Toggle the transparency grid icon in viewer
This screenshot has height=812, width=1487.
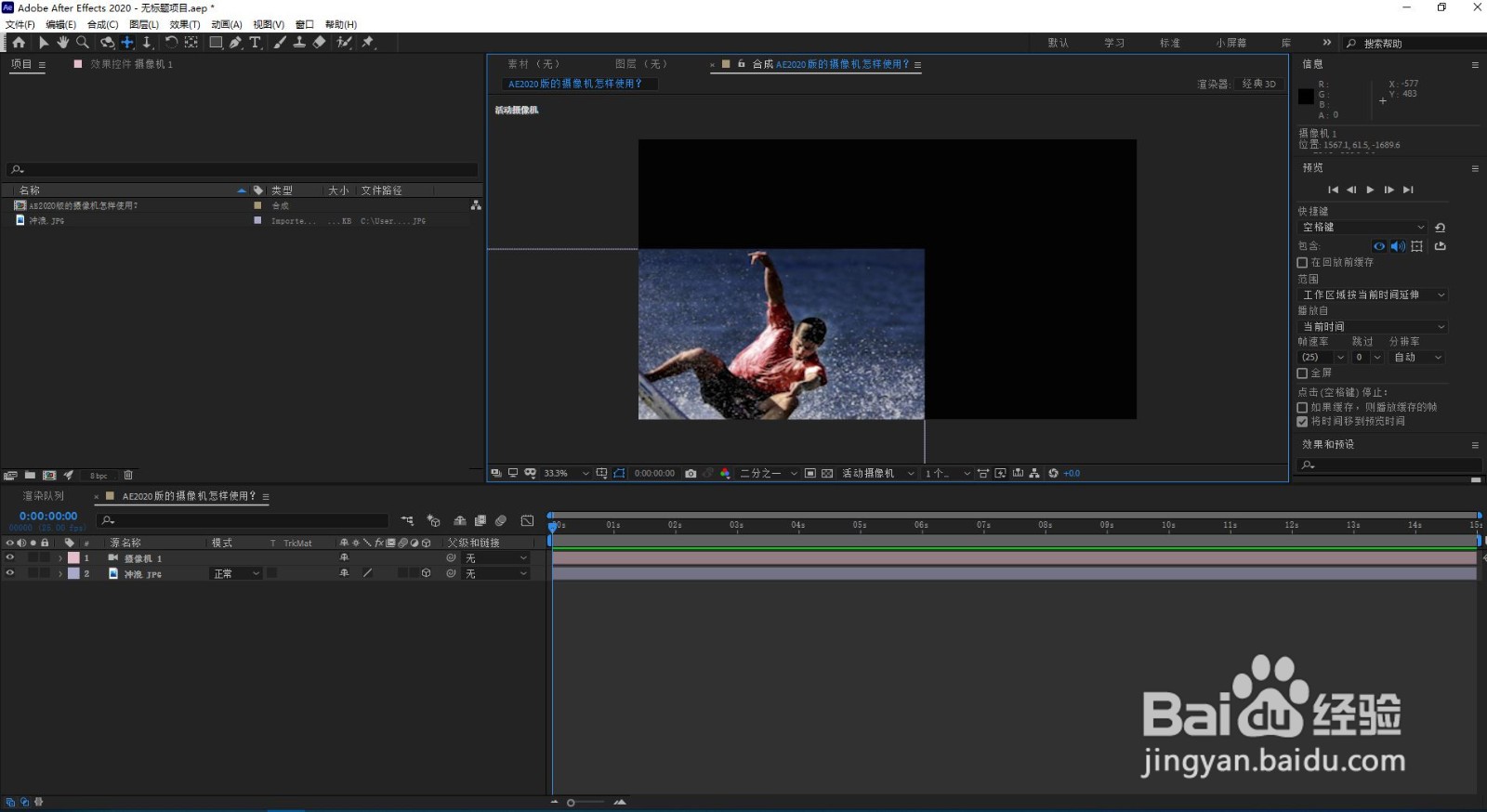point(827,473)
